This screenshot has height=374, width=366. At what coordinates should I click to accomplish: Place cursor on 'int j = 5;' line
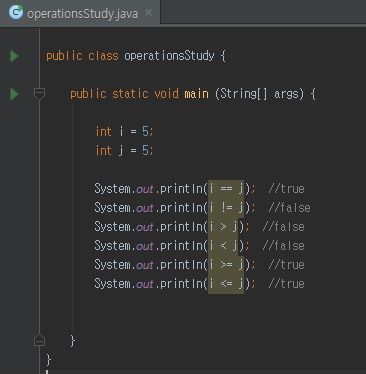[x=124, y=150]
